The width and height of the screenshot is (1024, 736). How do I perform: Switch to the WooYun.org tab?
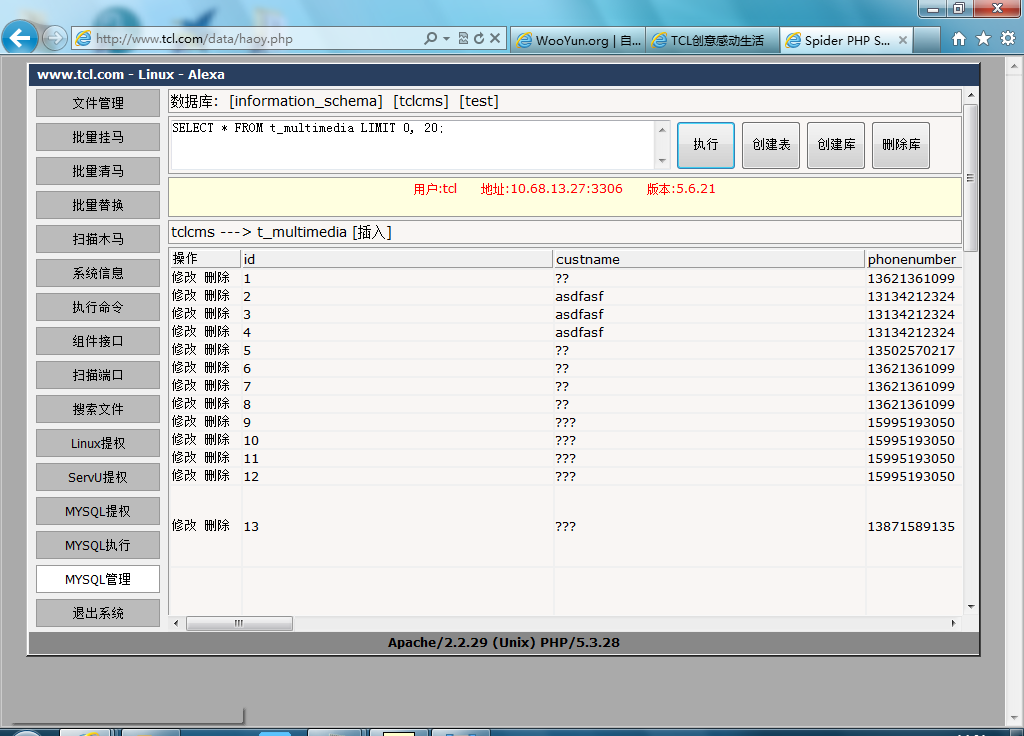(578, 40)
